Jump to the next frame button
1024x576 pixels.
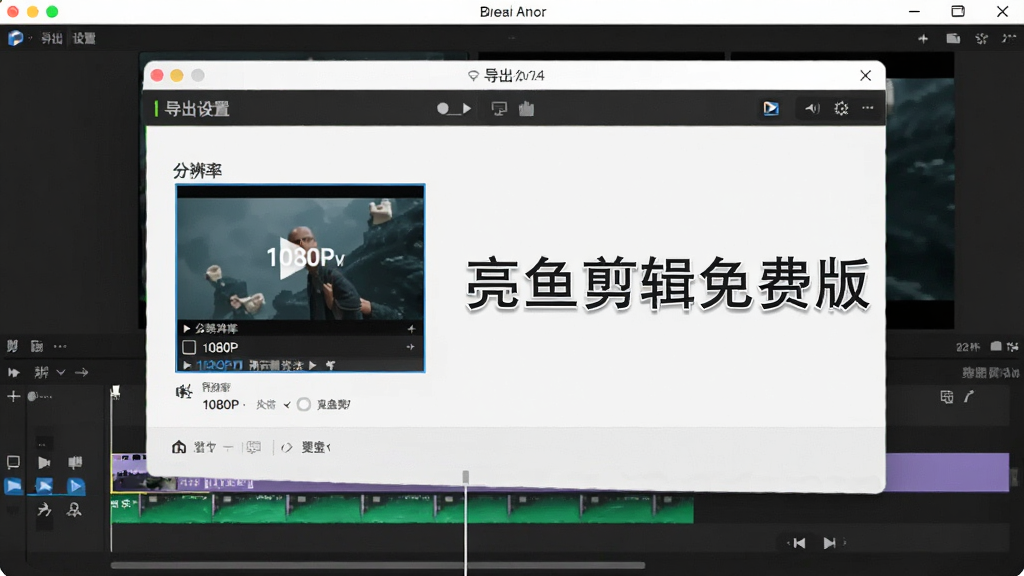[x=829, y=543]
